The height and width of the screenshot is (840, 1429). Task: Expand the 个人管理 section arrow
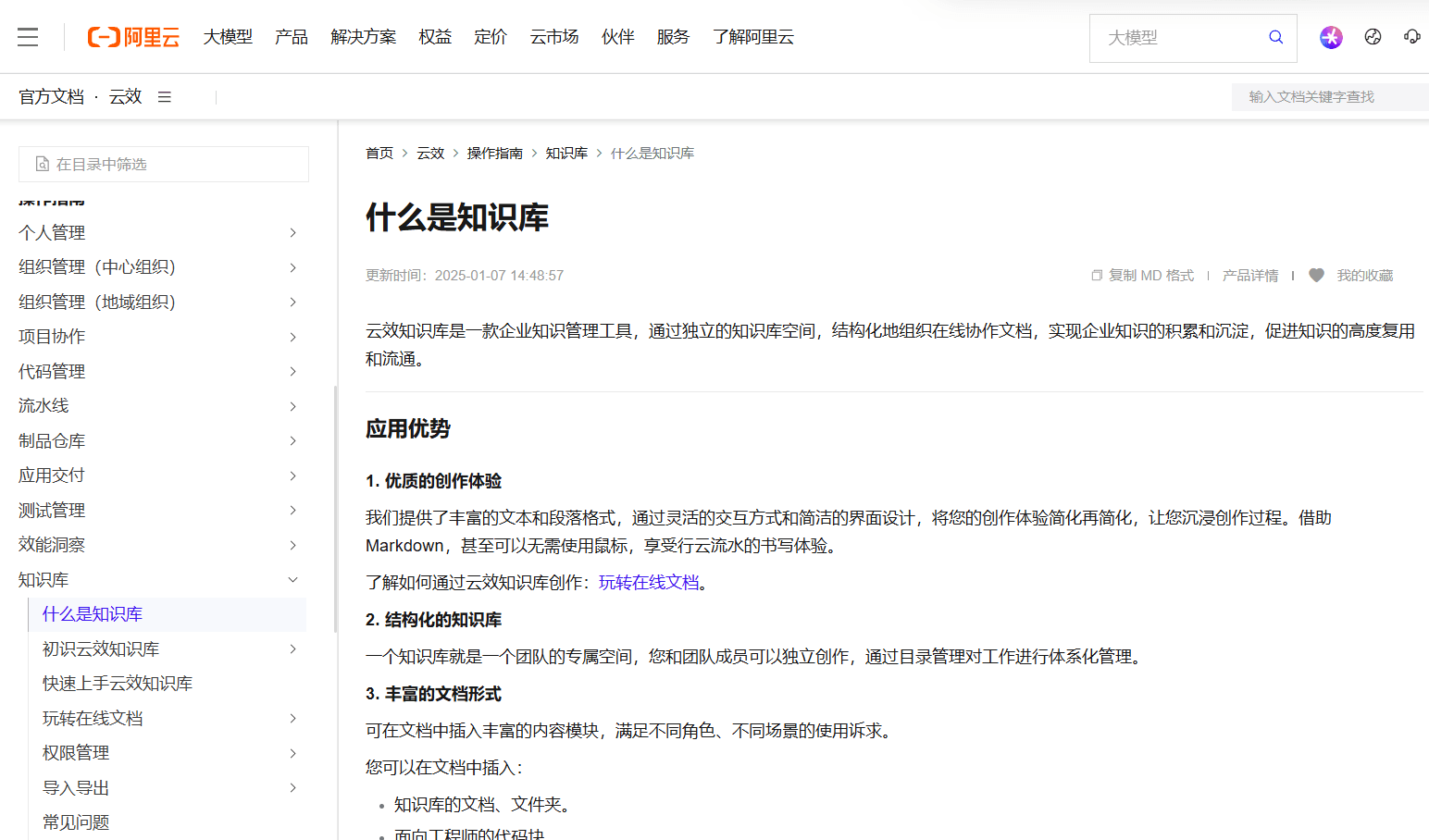pos(292,233)
